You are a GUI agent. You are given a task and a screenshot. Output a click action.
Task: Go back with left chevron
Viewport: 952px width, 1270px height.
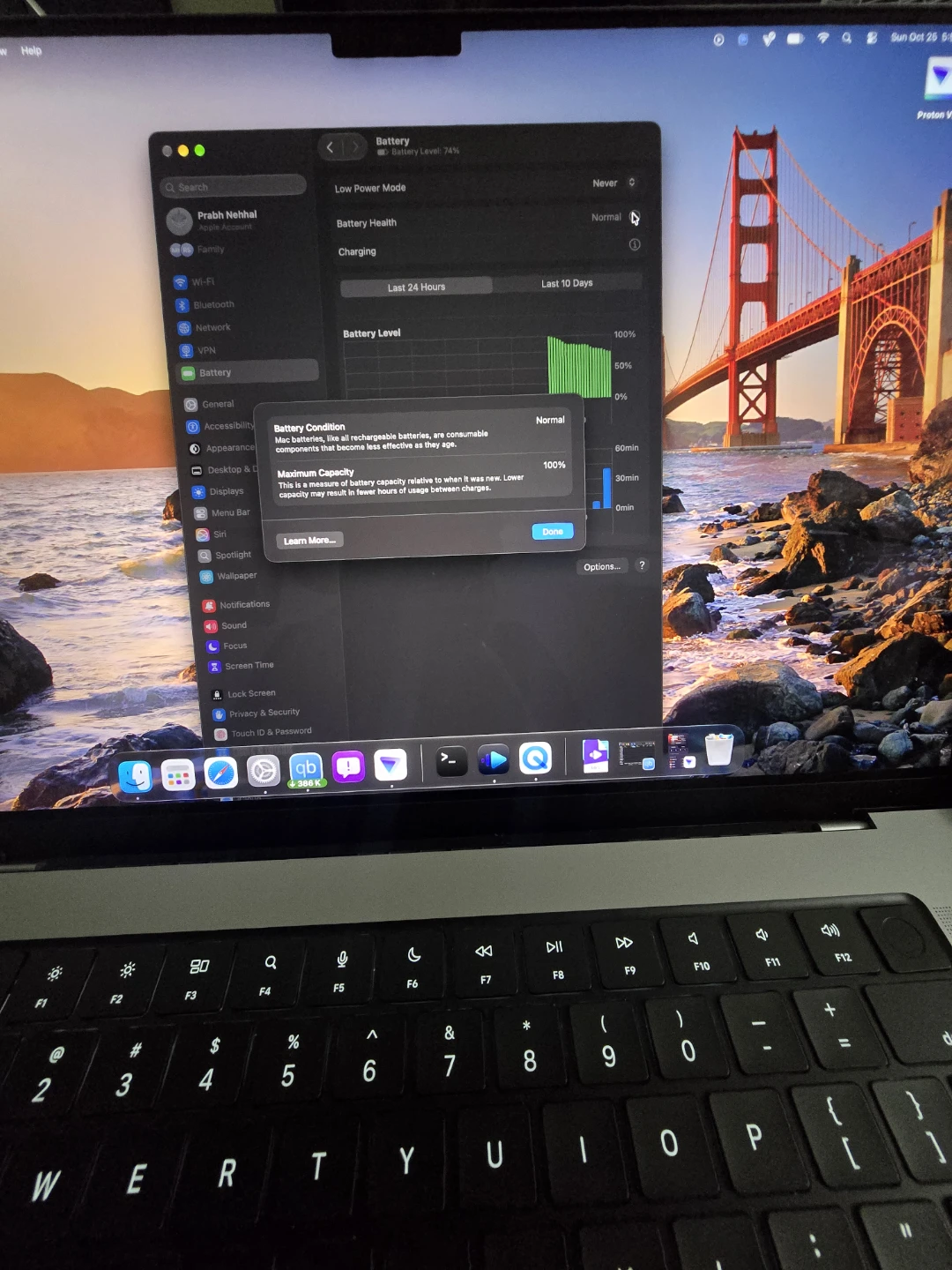(331, 147)
